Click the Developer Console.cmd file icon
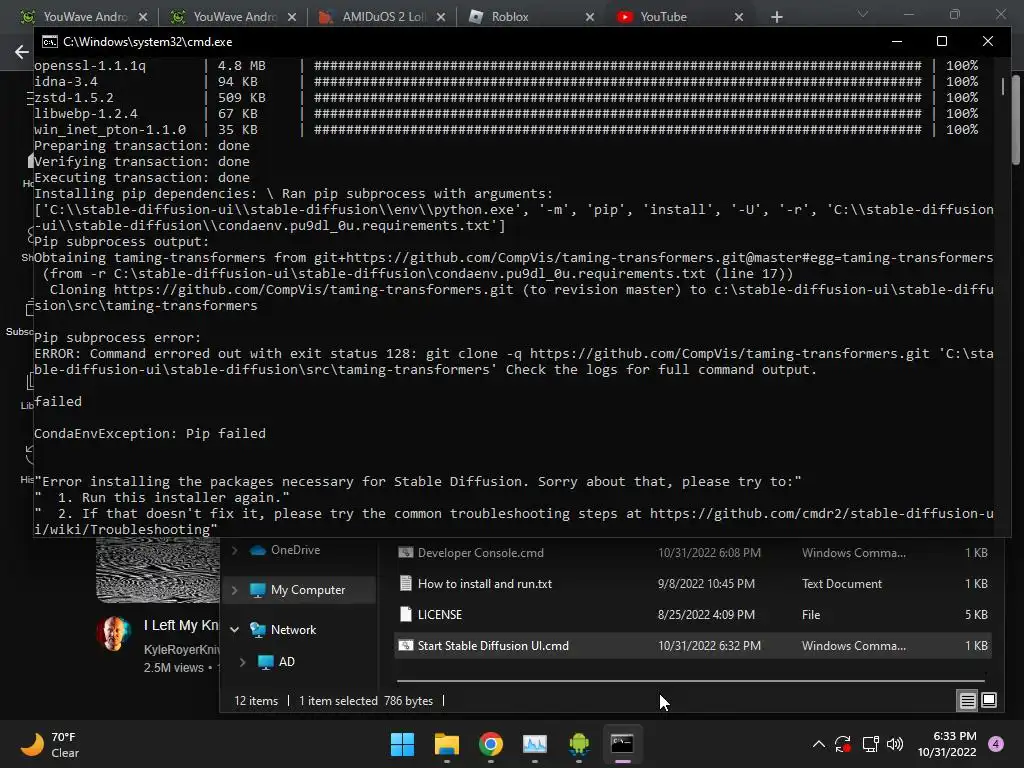This screenshot has height=768, width=1024. click(406, 552)
